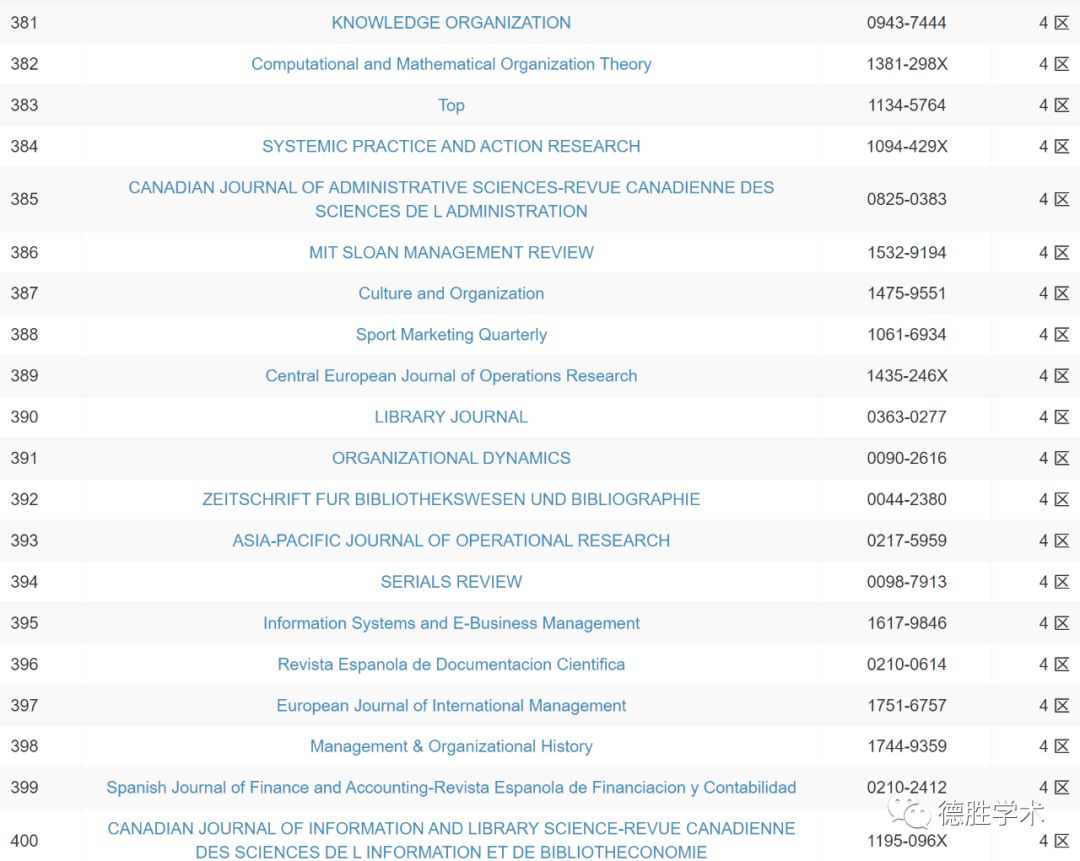Select ISSN 1532-9194 cell
The width and height of the screenshot is (1080, 861).
(x=906, y=252)
